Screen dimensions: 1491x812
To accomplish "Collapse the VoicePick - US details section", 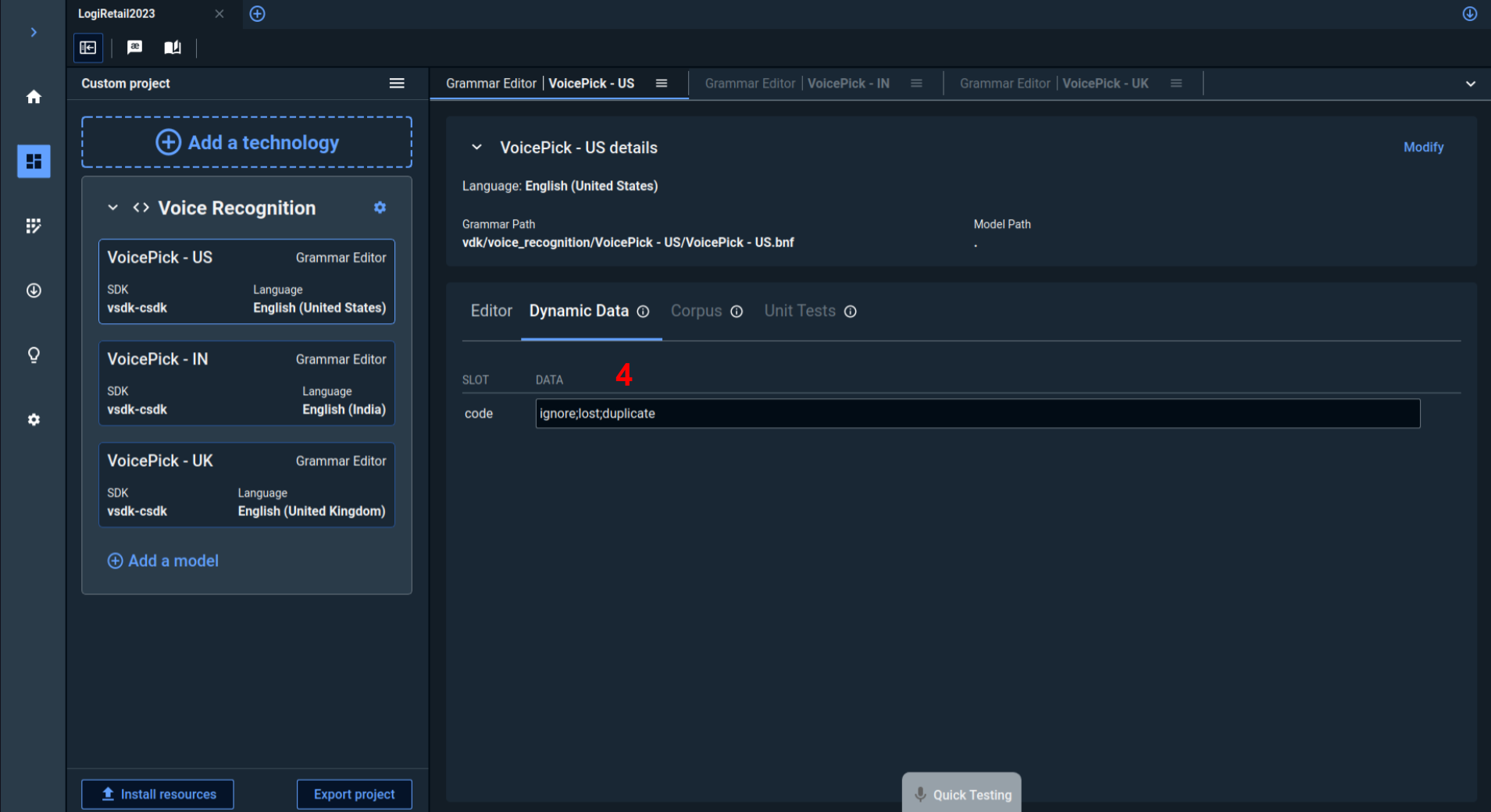I will (x=476, y=148).
